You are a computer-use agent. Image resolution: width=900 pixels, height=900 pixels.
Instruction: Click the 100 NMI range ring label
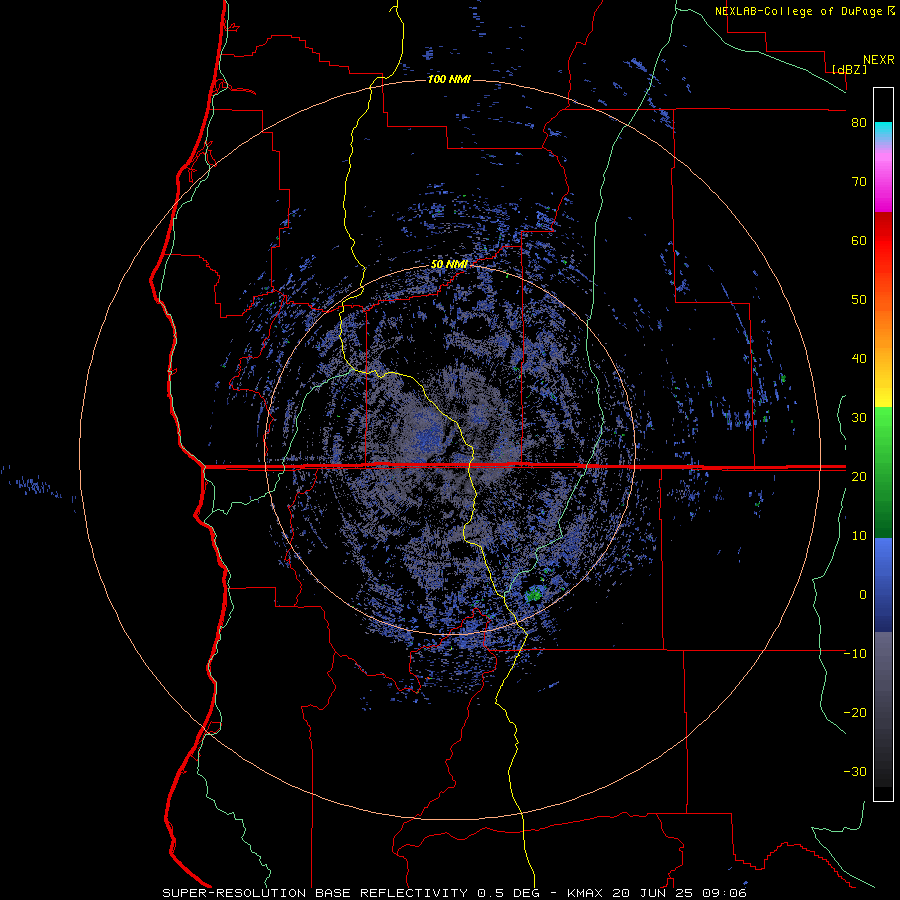coord(449,79)
